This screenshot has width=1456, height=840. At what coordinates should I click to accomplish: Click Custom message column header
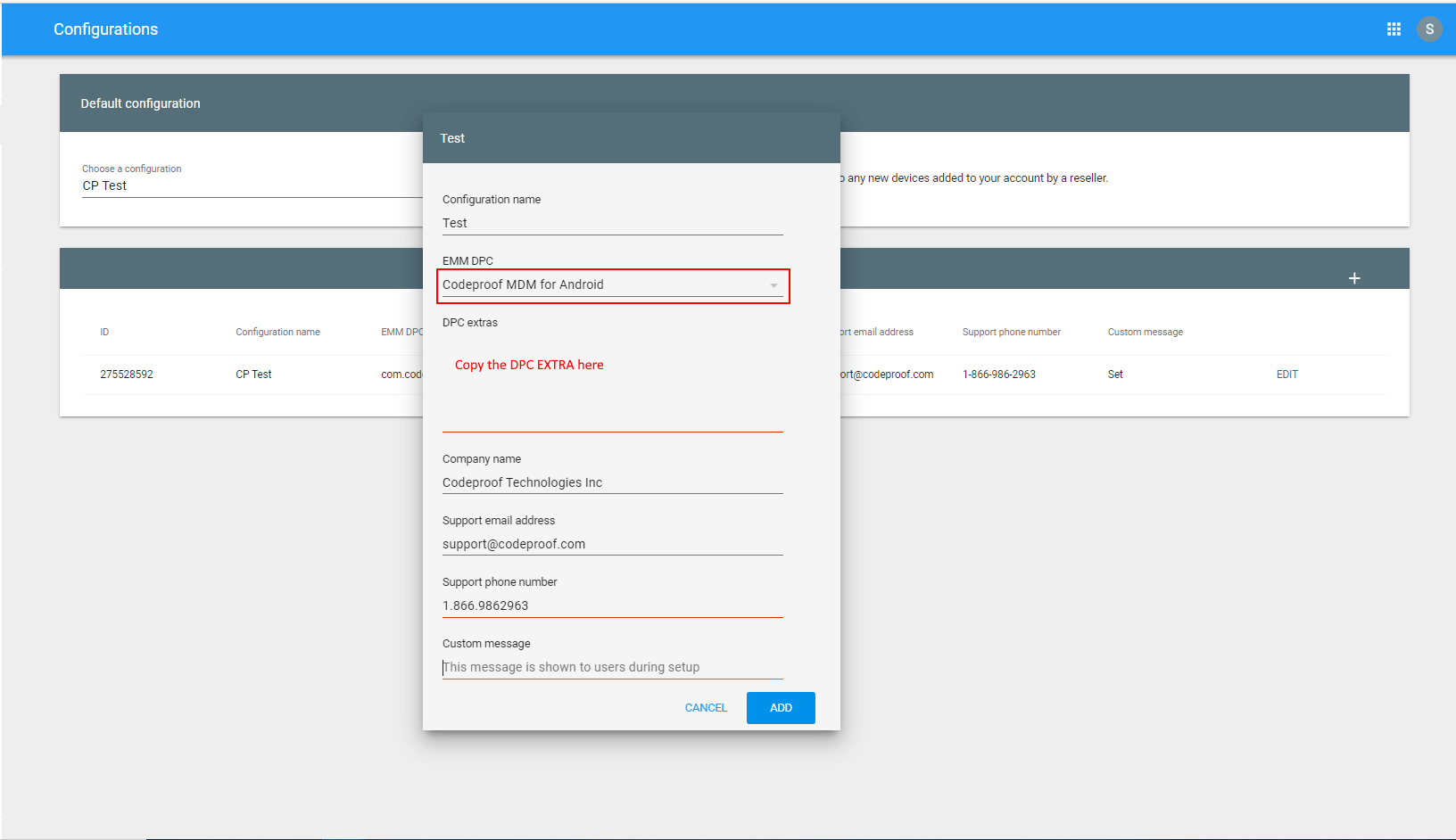pyautogui.click(x=1146, y=332)
